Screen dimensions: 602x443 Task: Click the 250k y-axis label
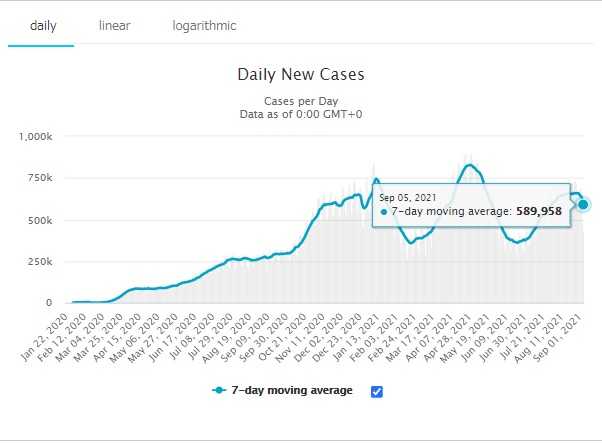(x=52, y=262)
